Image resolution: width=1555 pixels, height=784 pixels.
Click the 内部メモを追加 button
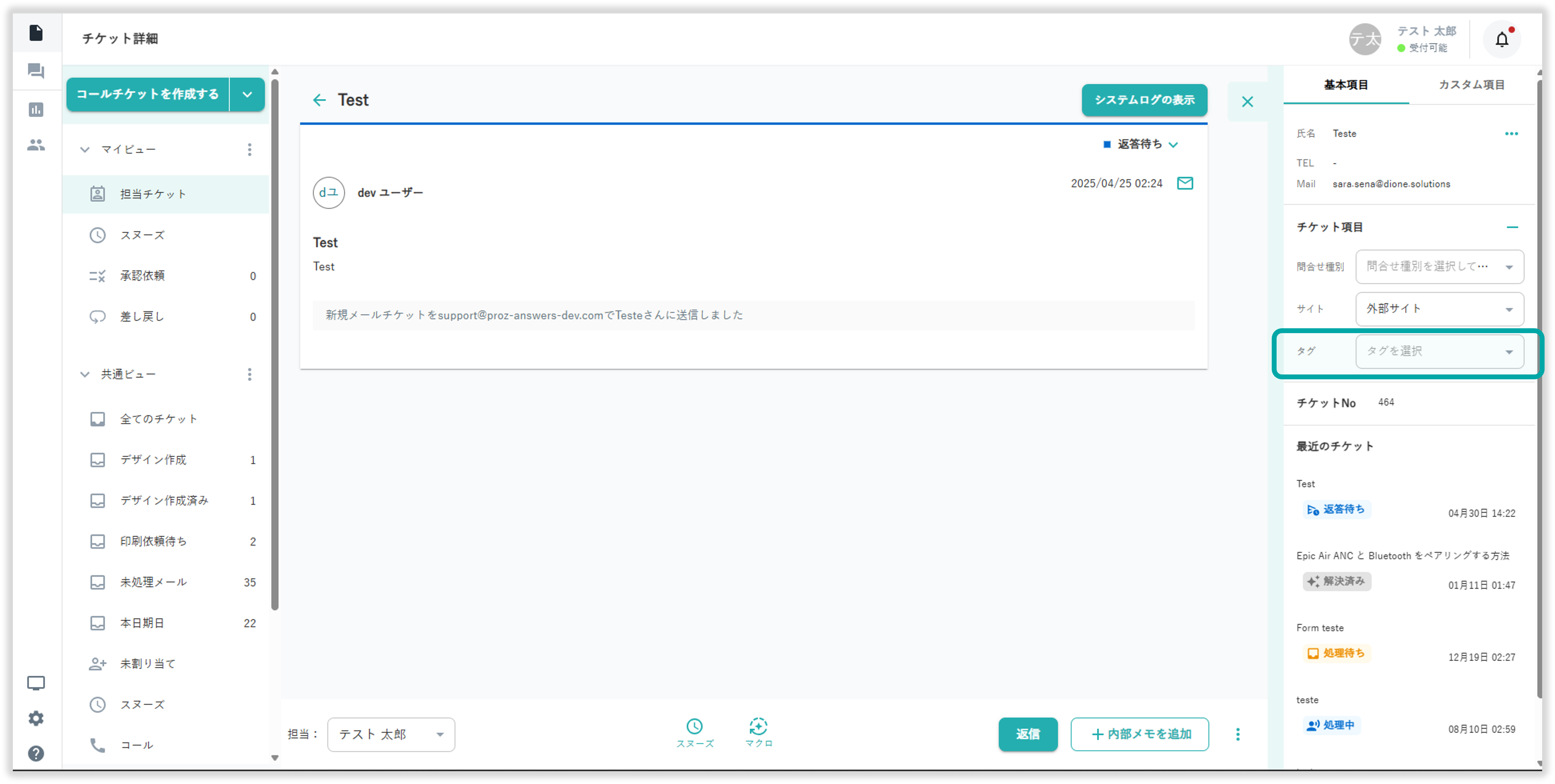tap(1139, 734)
